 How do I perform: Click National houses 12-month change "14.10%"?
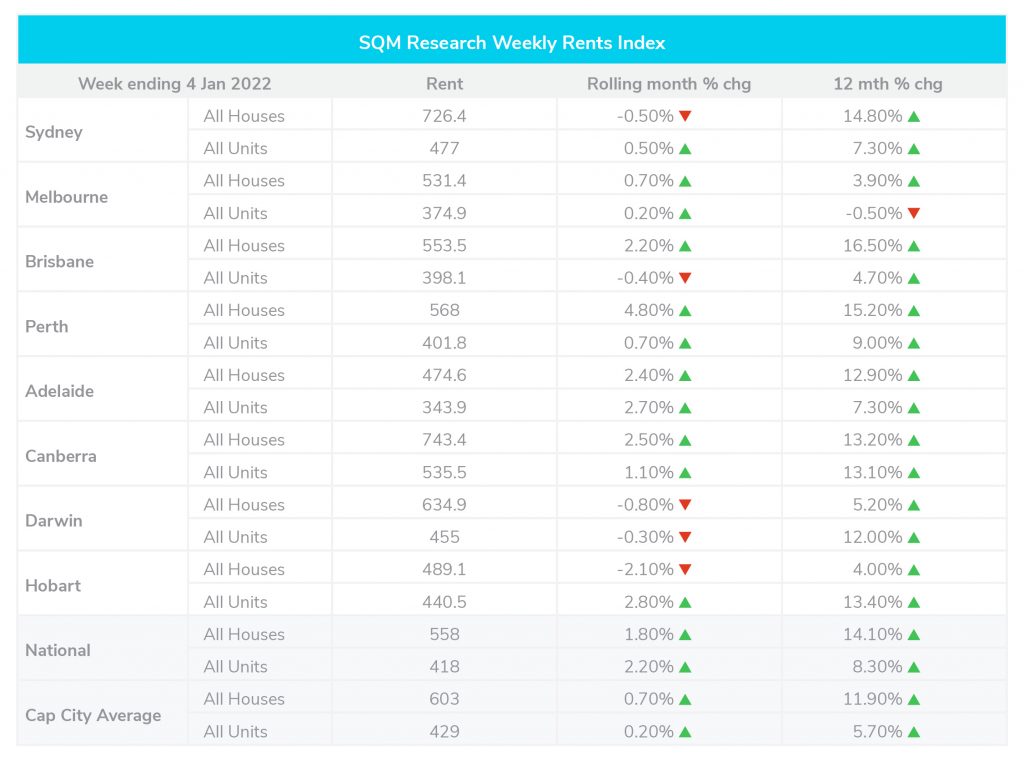(x=872, y=634)
